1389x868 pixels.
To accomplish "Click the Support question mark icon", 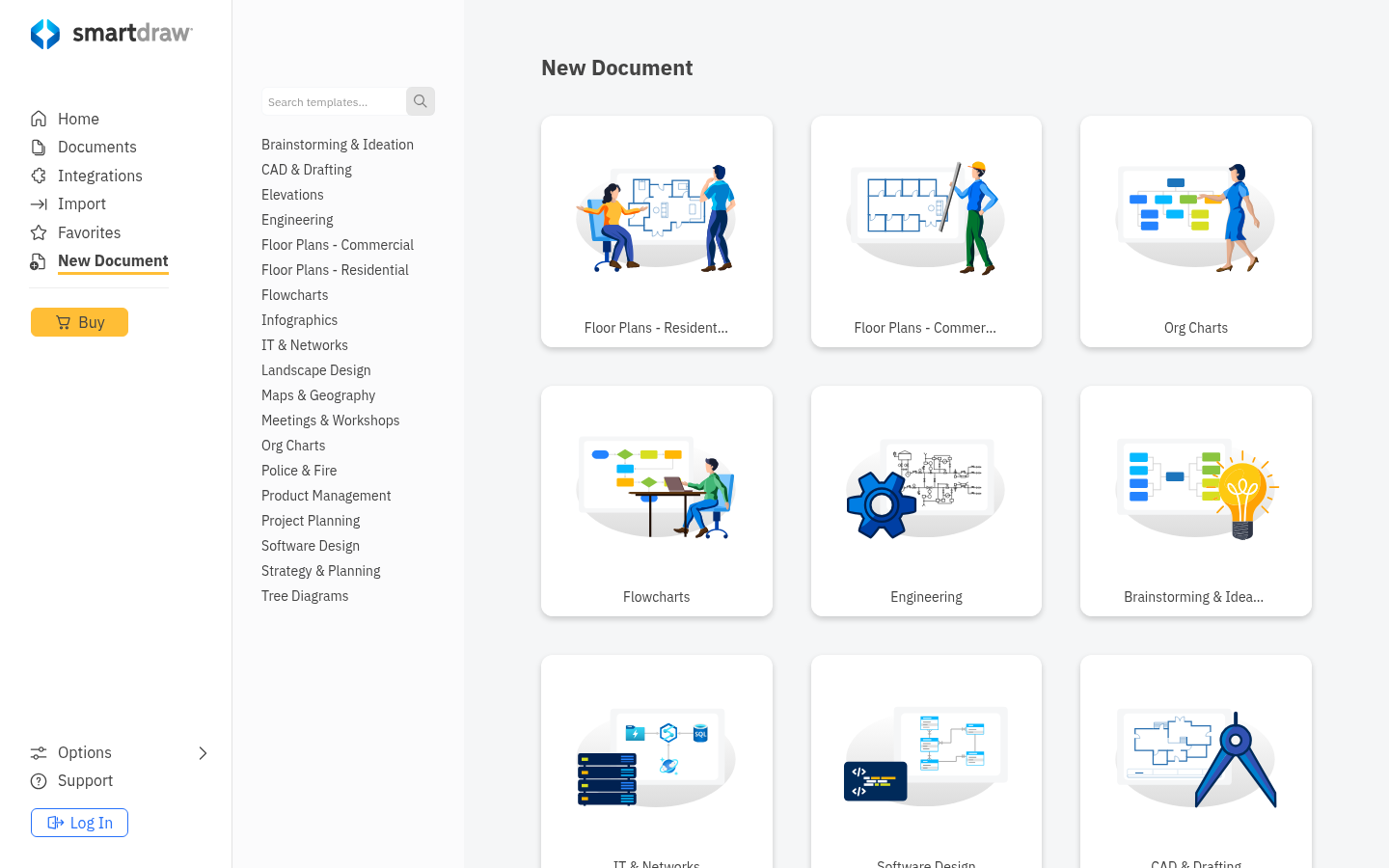I will [x=39, y=781].
